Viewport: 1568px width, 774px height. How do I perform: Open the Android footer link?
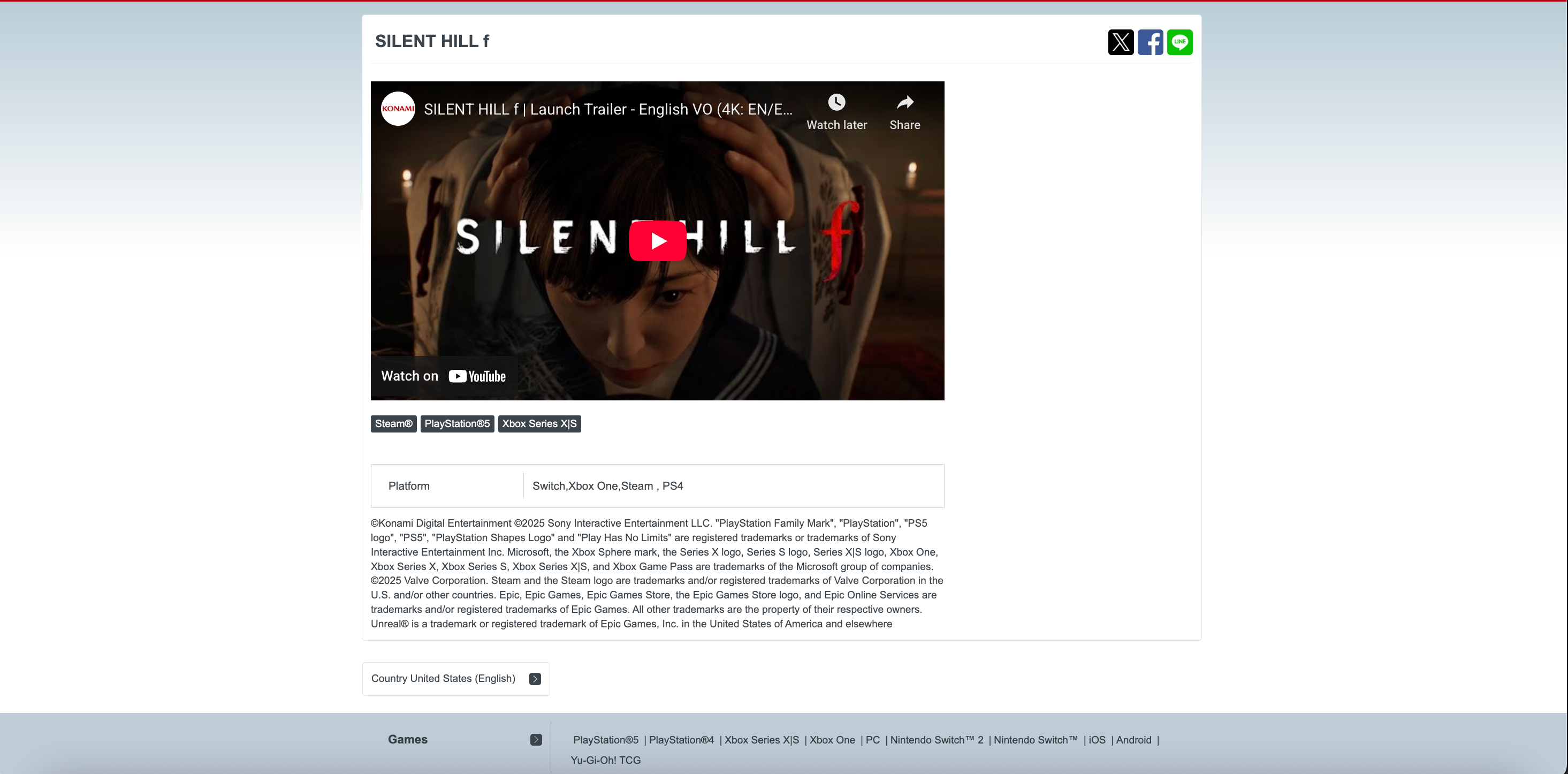click(1133, 740)
